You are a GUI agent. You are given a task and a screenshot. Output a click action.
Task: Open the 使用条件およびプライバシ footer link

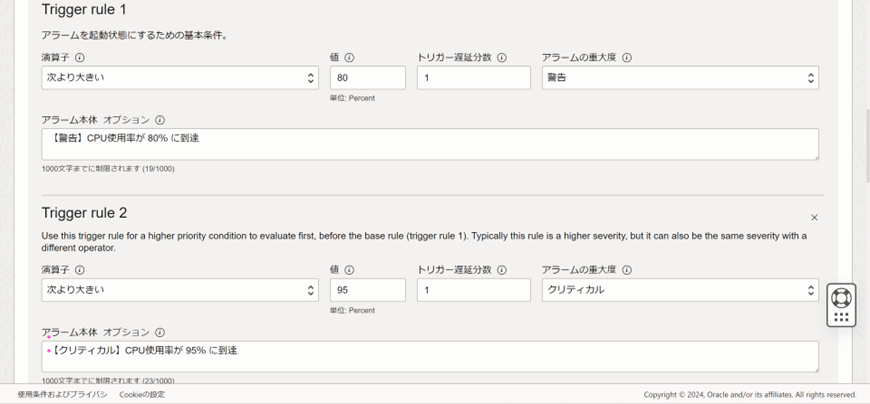pos(63,395)
